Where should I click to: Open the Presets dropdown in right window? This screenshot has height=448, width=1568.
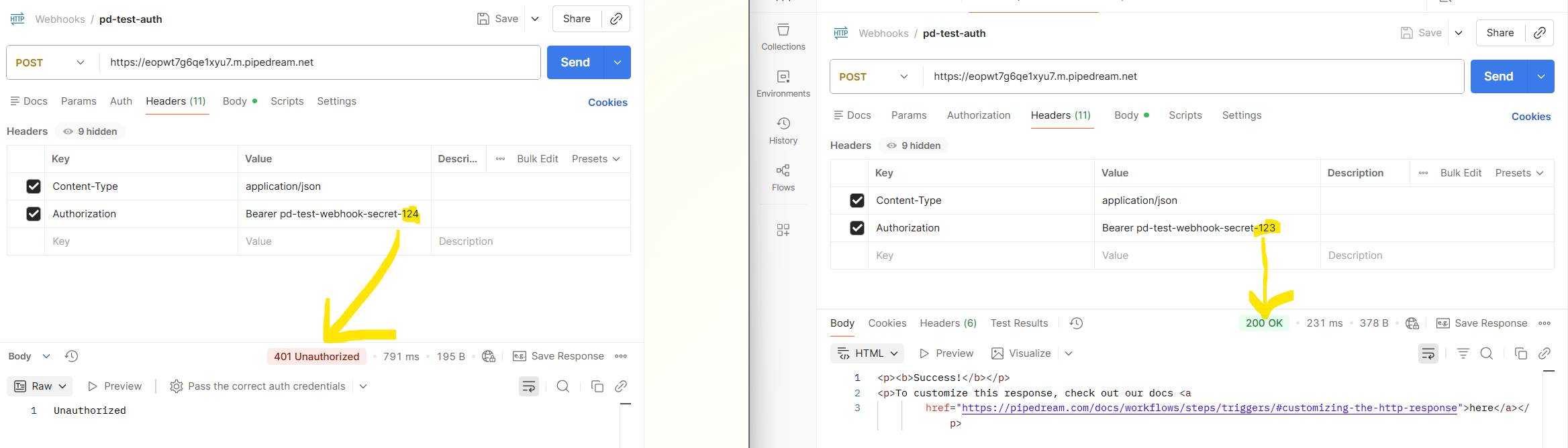tap(1519, 173)
